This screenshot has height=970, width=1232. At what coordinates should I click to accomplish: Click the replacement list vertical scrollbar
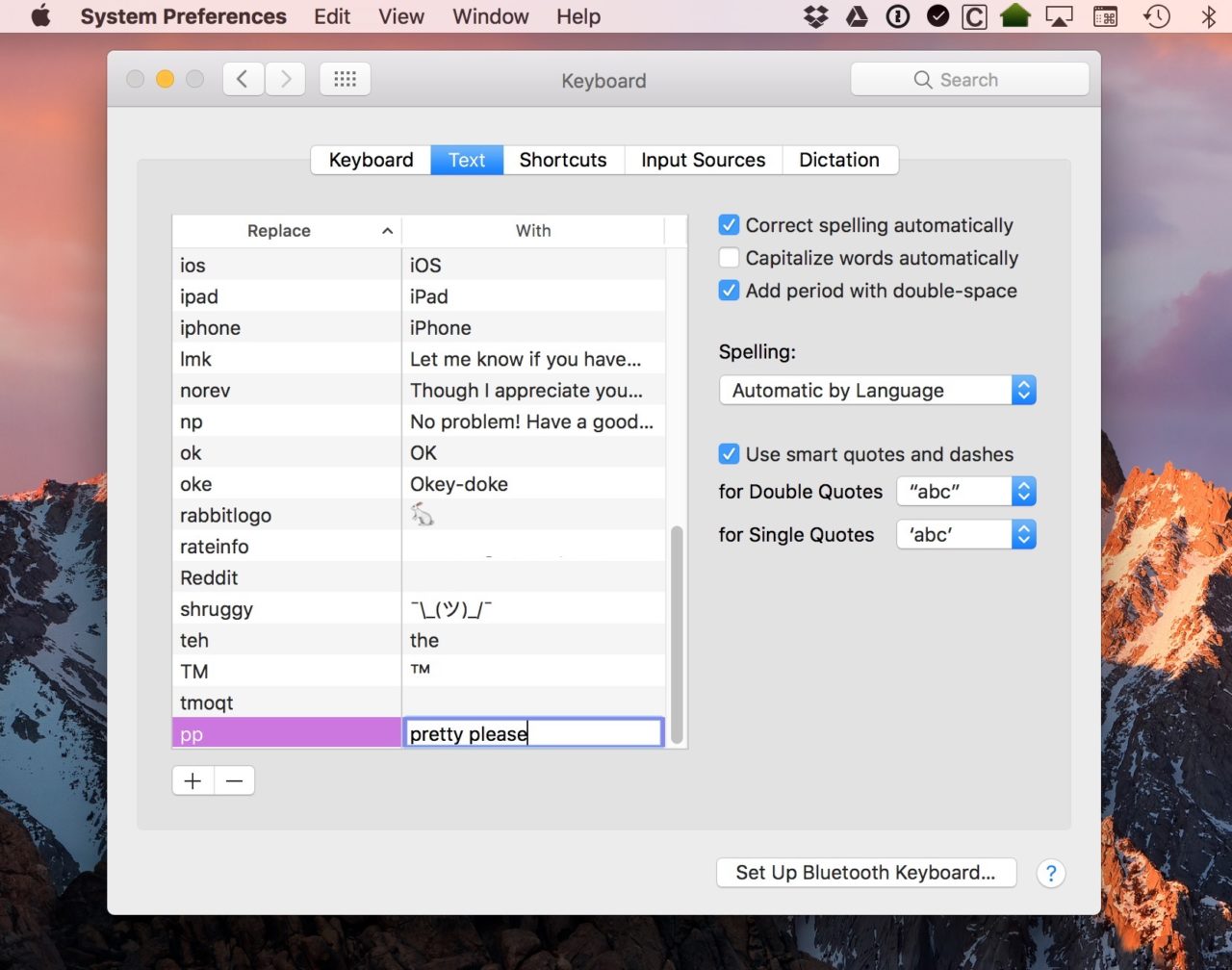pyautogui.click(x=677, y=635)
